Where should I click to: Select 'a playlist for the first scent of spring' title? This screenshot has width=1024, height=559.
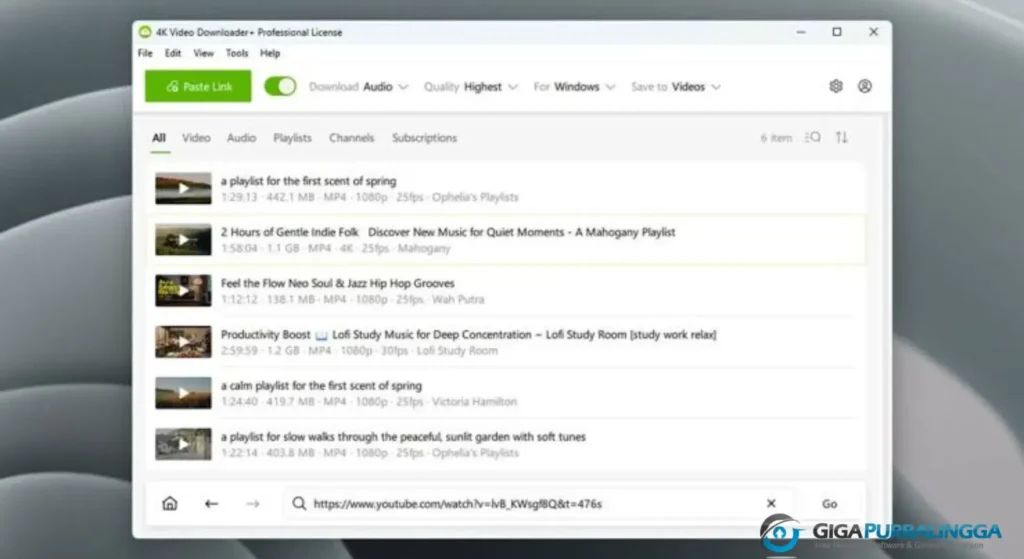click(x=308, y=181)
